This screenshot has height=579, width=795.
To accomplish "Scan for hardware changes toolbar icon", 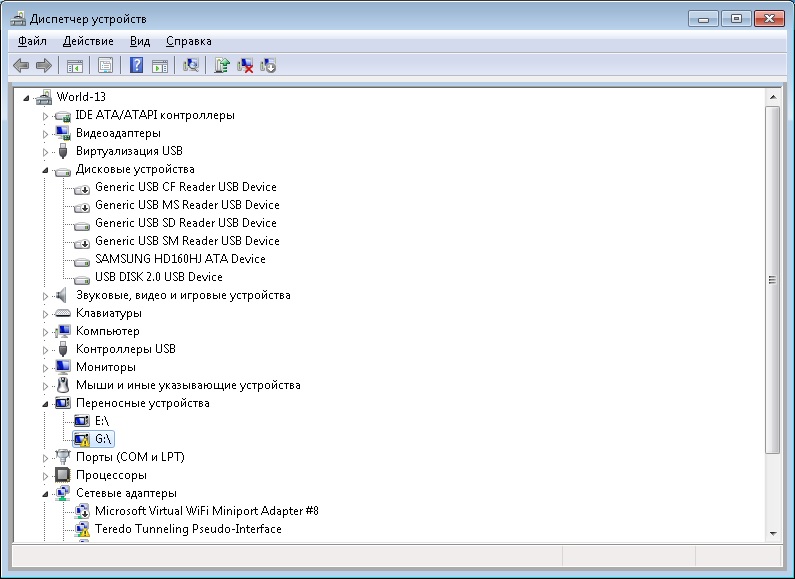I will tap(191, 65).
